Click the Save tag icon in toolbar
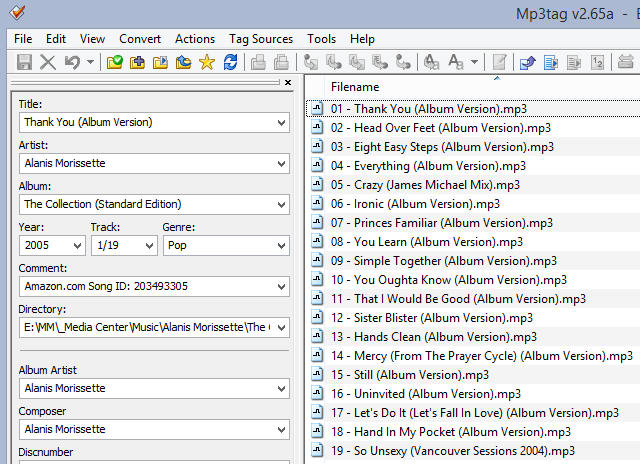The height and width of the screenshot is (464, 640). 24,62
